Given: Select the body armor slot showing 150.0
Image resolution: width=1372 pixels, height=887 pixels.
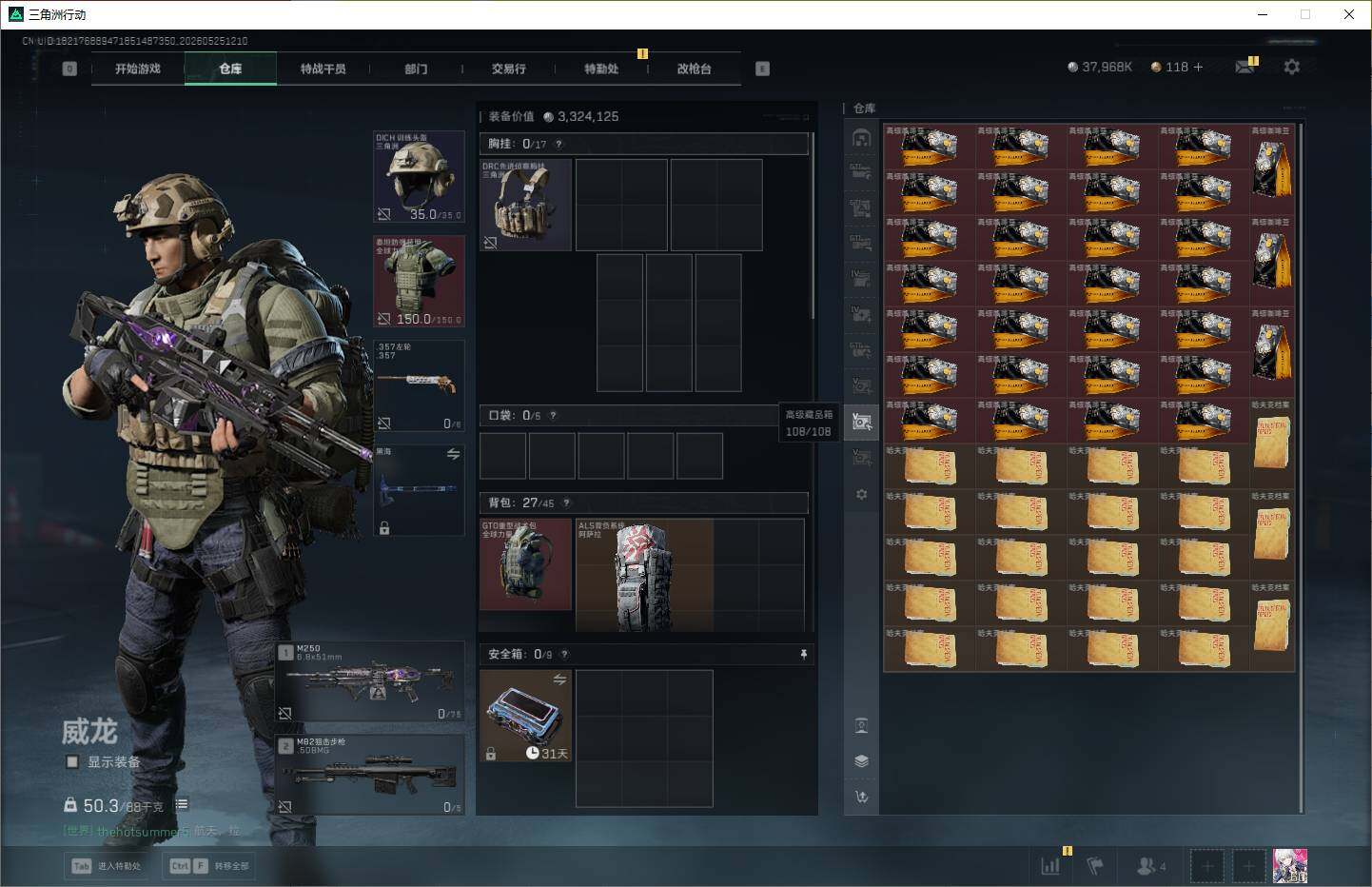Looking at the screenshot, I should pyautogui.click(x=419, y=282).
